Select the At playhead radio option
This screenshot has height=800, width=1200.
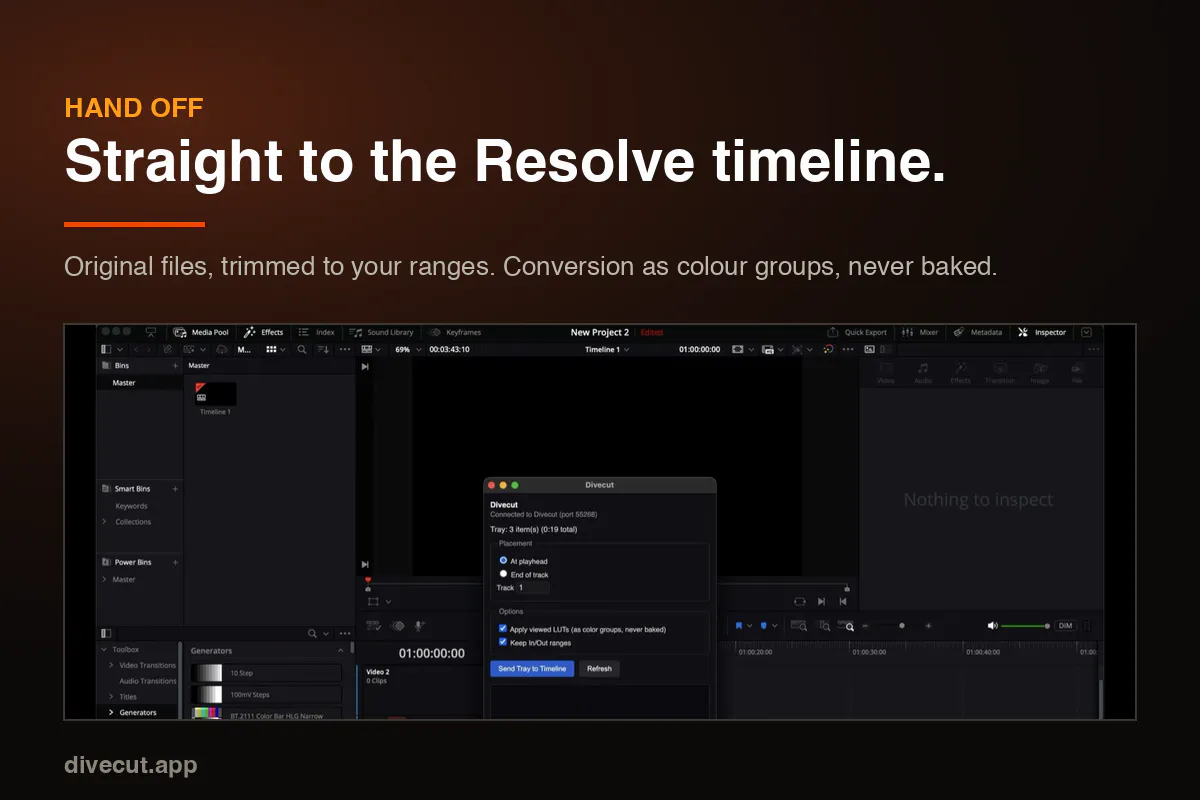coord(503,560)
